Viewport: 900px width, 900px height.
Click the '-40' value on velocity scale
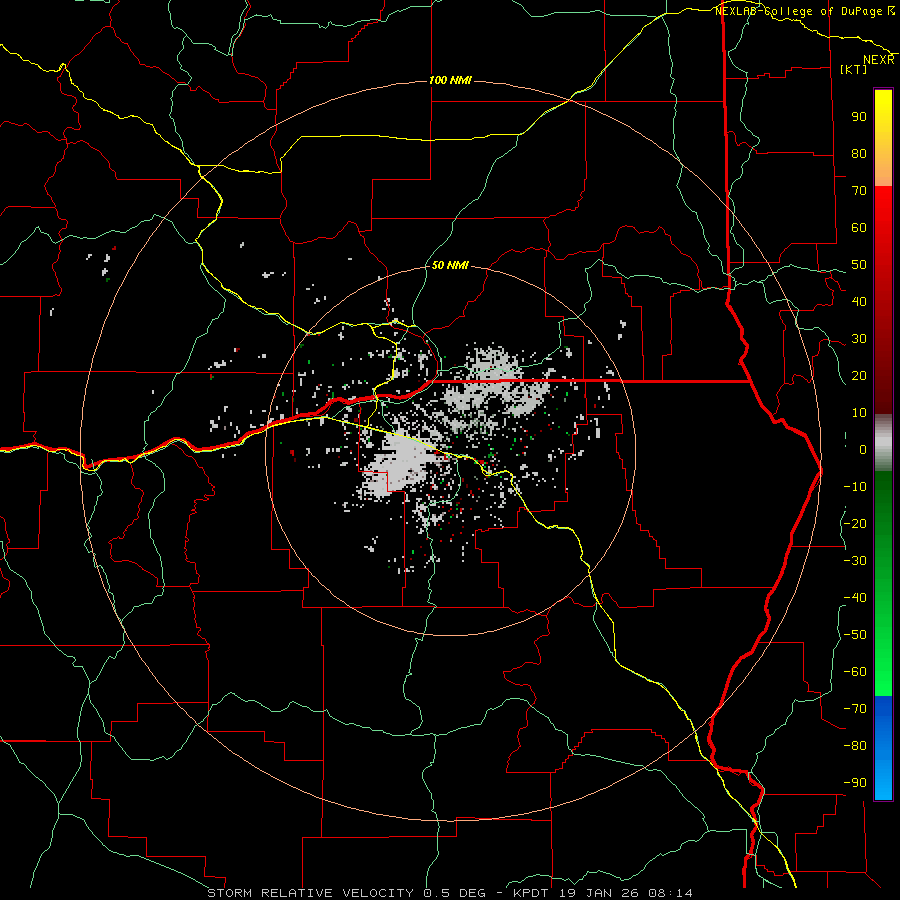[x=855, y=598]
